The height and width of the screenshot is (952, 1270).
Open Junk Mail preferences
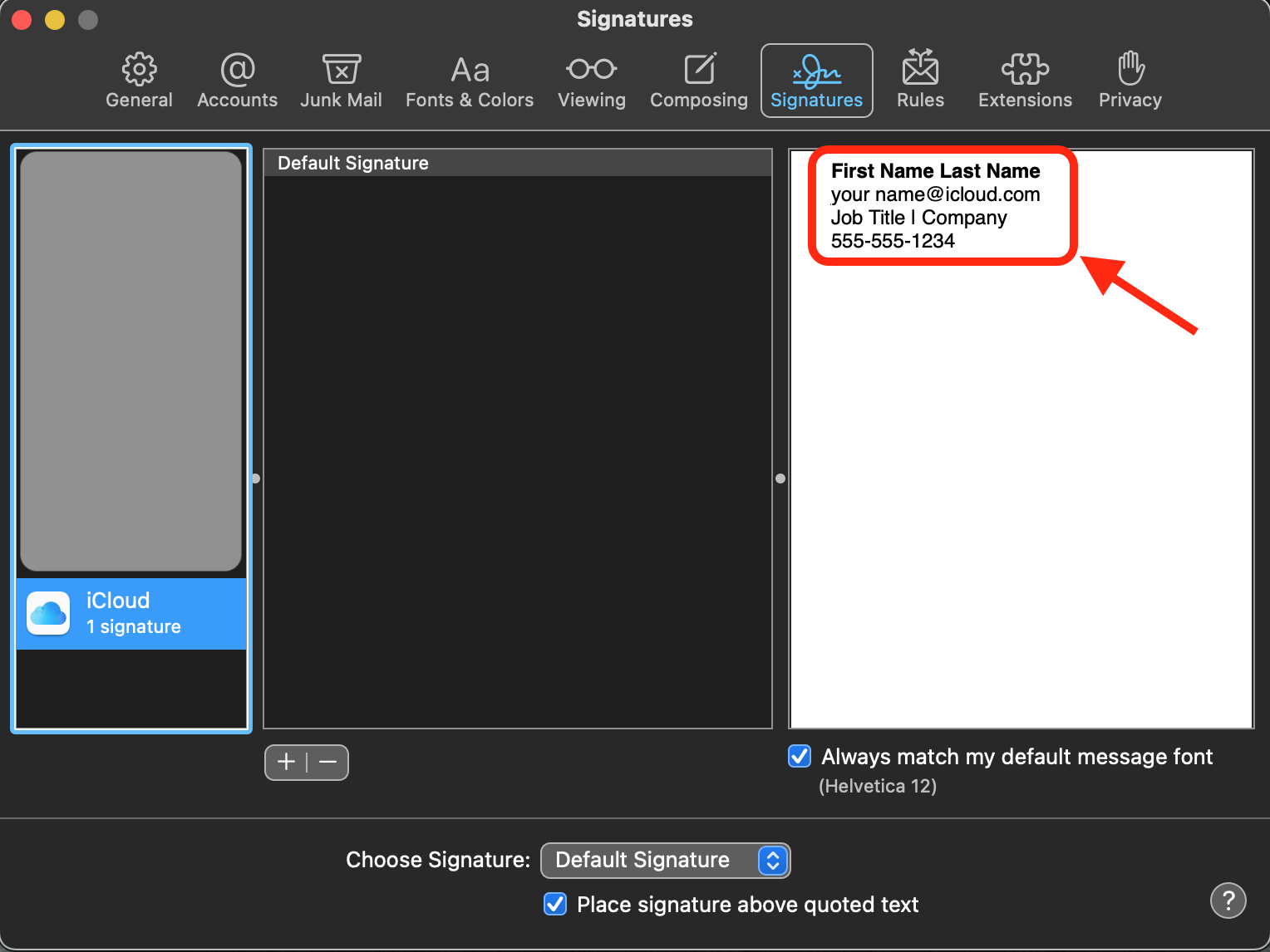(341, 80)
